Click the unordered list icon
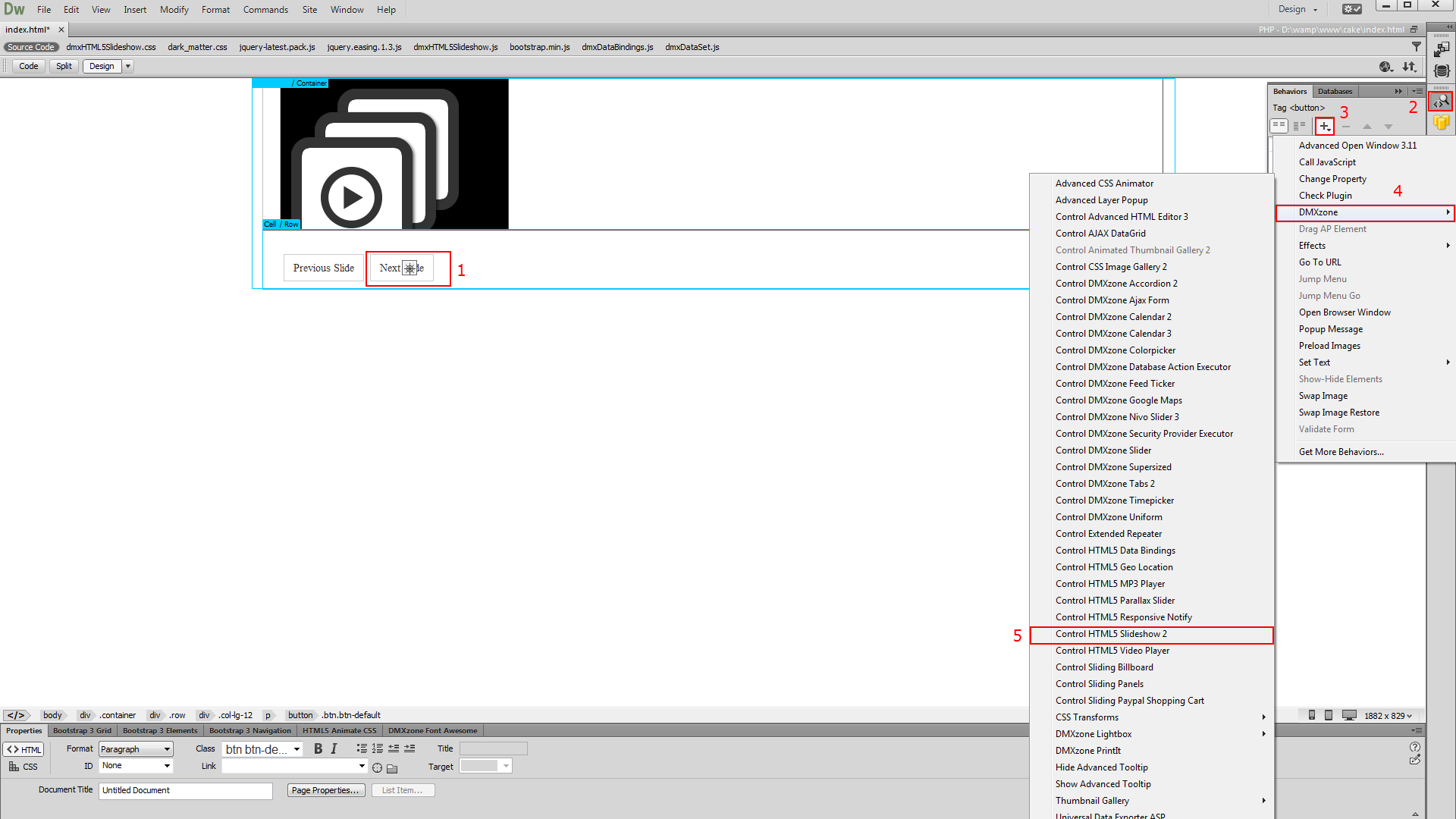This screenshot has height=819, width=1456. 362,748
